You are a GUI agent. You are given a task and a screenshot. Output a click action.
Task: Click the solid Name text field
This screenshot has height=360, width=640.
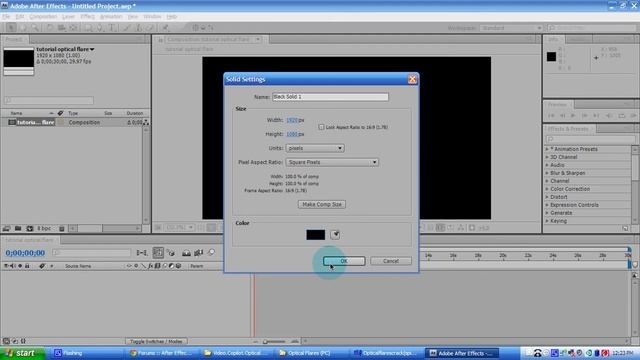point(330,97)
